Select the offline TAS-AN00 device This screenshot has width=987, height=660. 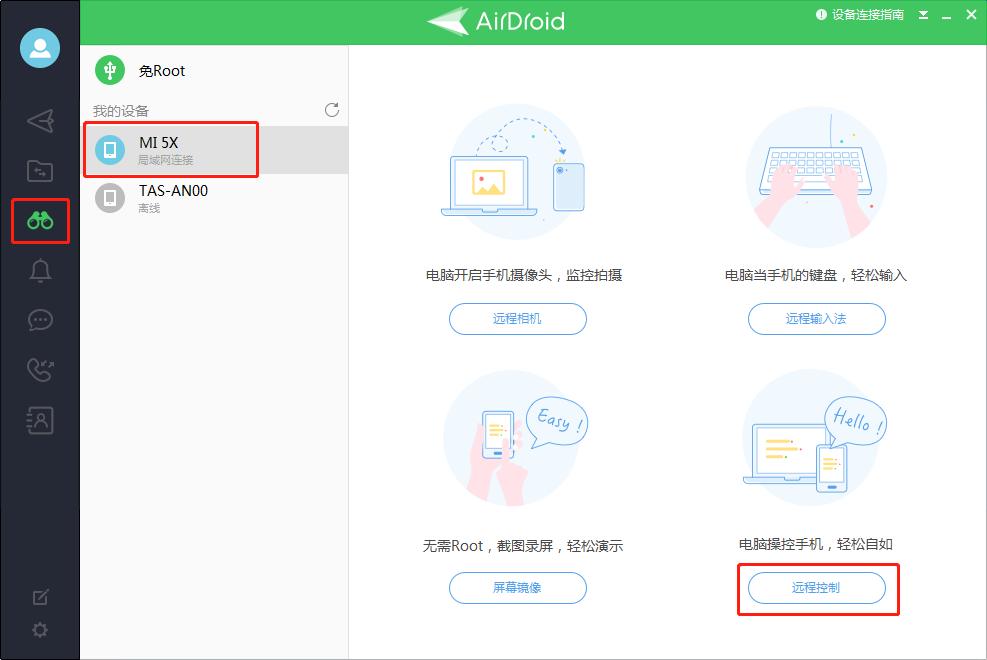170,197
